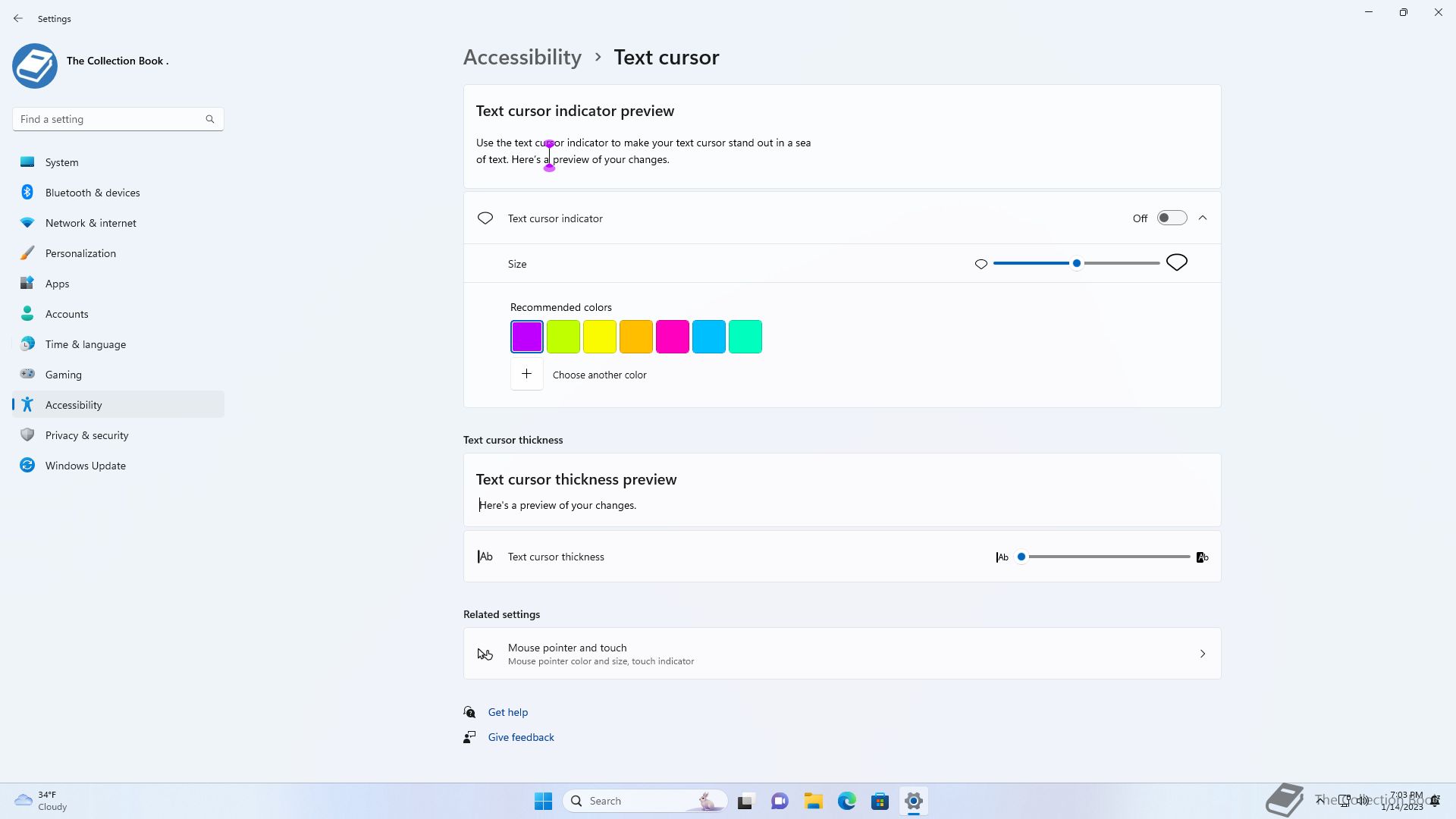Click search icon in Find a setting

(210, 119)
